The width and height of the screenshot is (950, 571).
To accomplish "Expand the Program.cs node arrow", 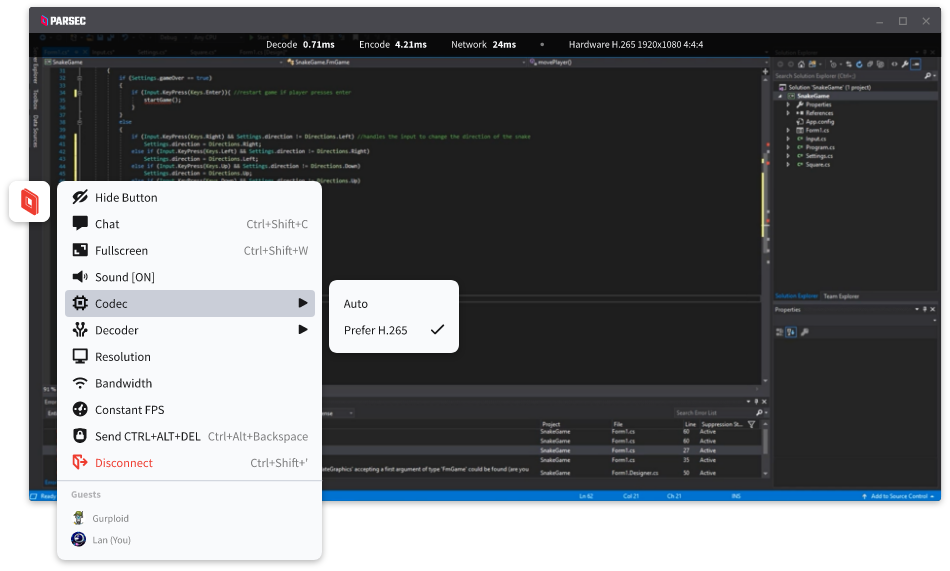I will click(788, 147).
